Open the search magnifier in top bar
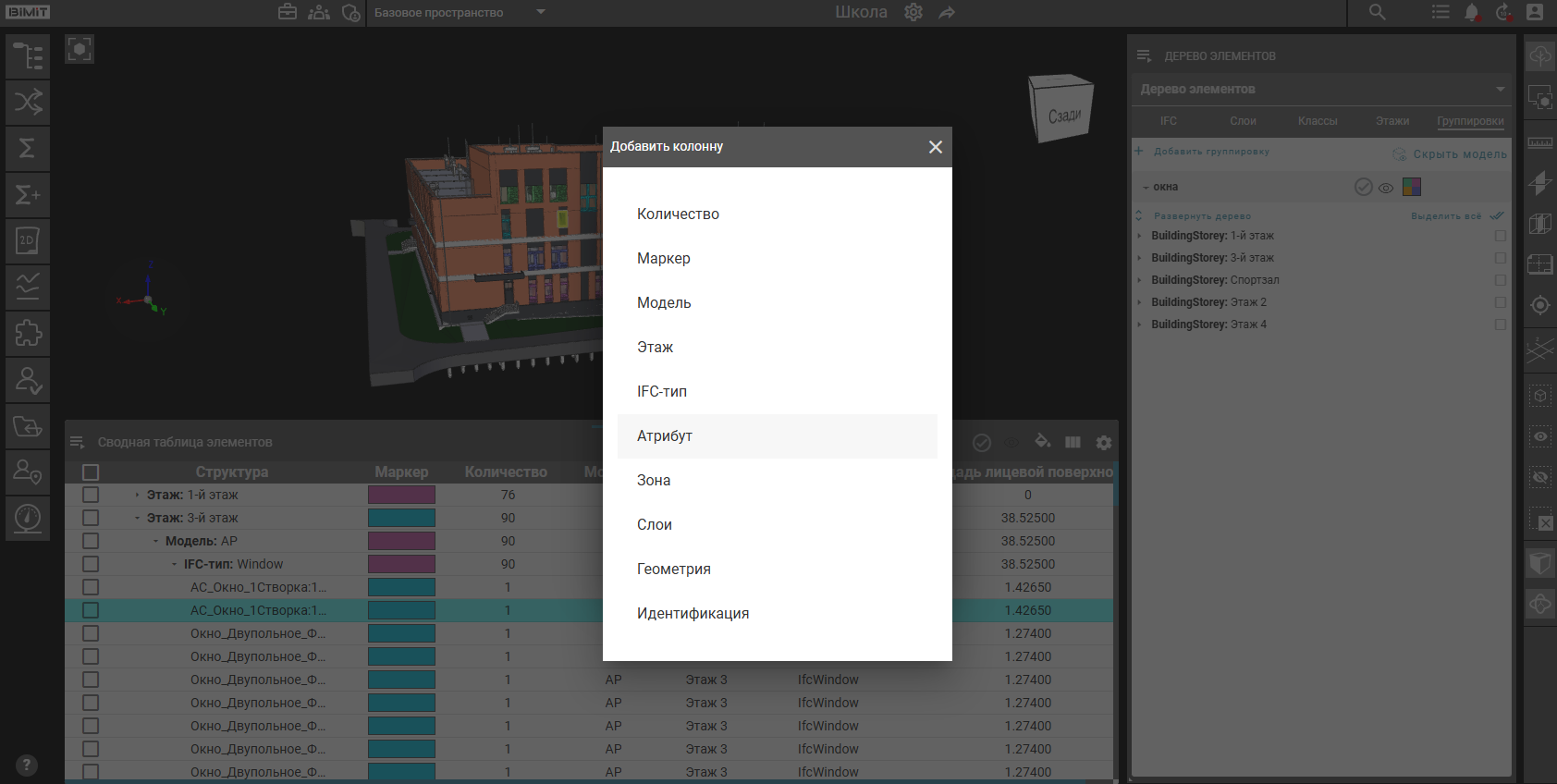The width and height of the screenshot is (1557, 784). 1377,13
